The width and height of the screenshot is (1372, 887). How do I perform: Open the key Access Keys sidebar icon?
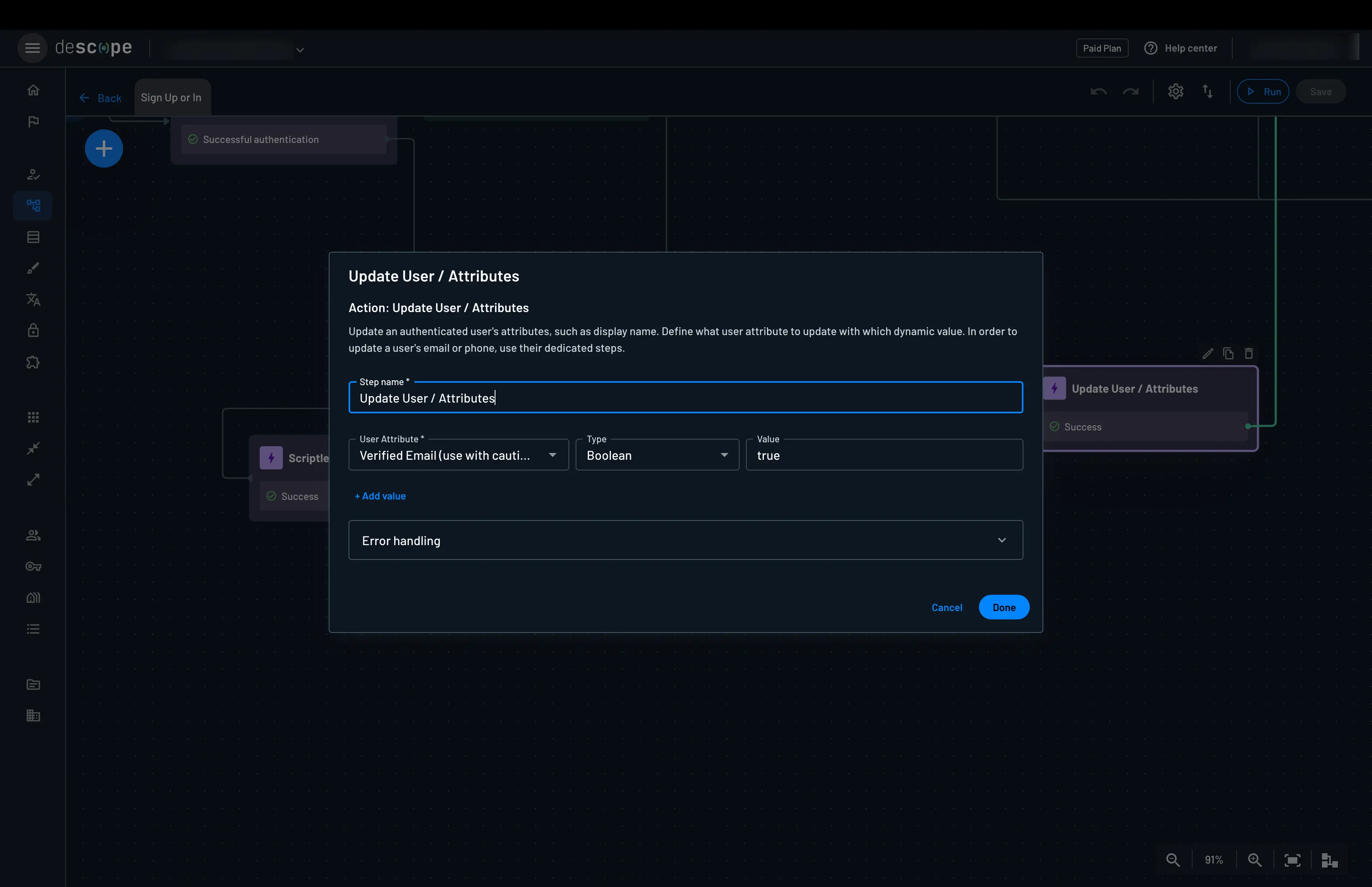pos(33,567)
